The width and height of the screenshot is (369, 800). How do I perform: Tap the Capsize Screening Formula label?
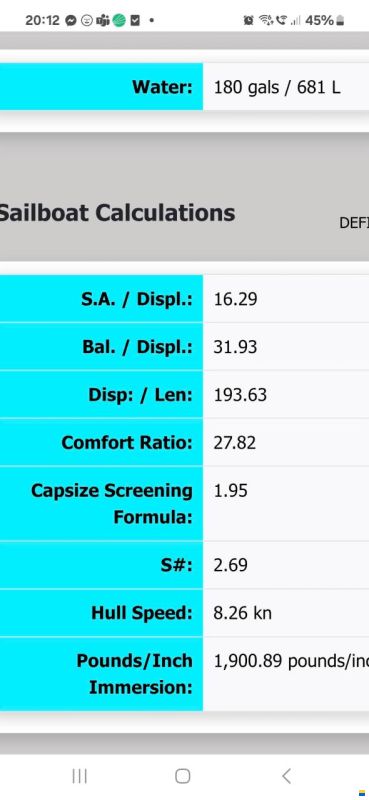click(x=112, y=504)
